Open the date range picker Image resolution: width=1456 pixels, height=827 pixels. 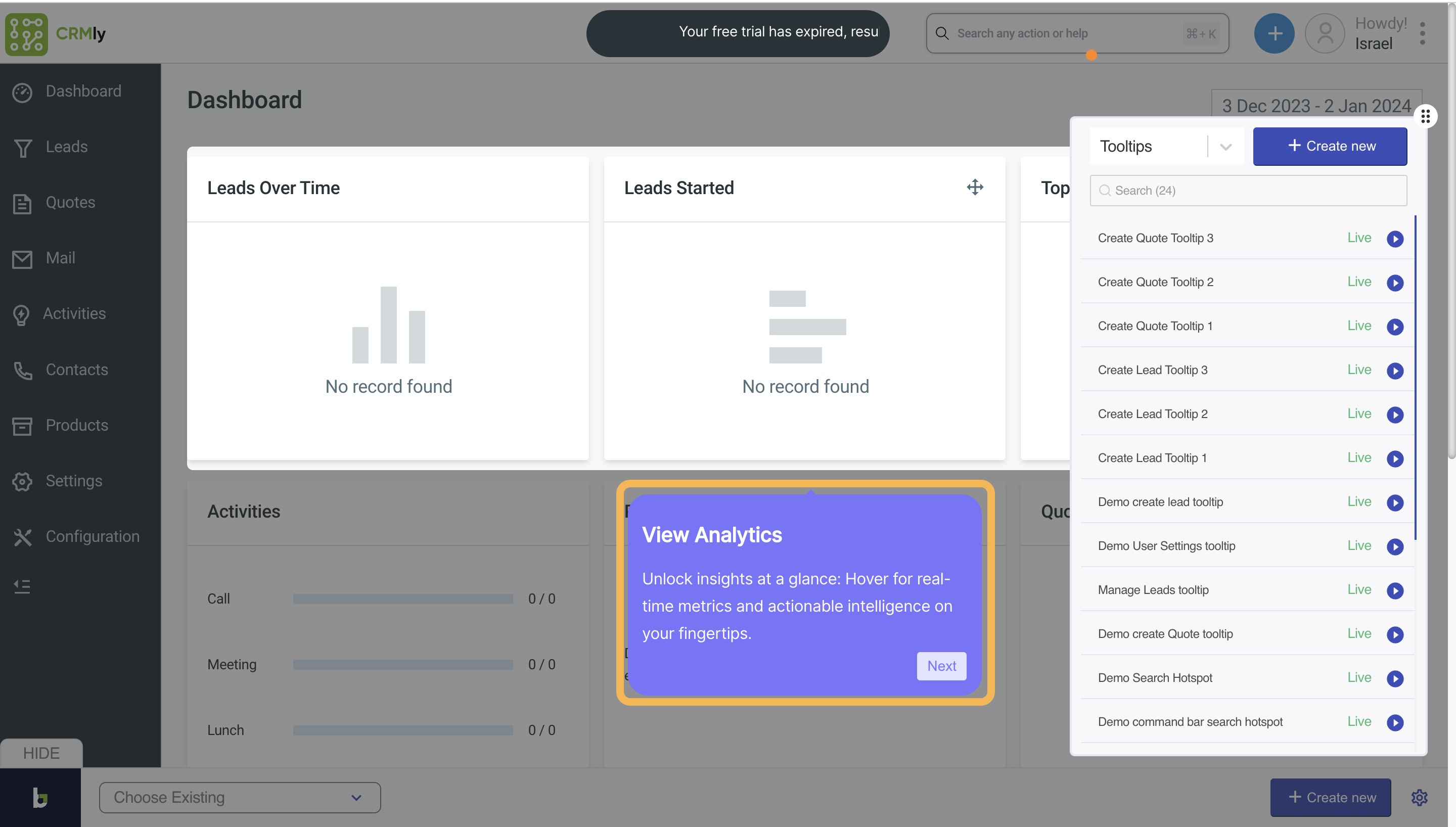[1316, 106]
